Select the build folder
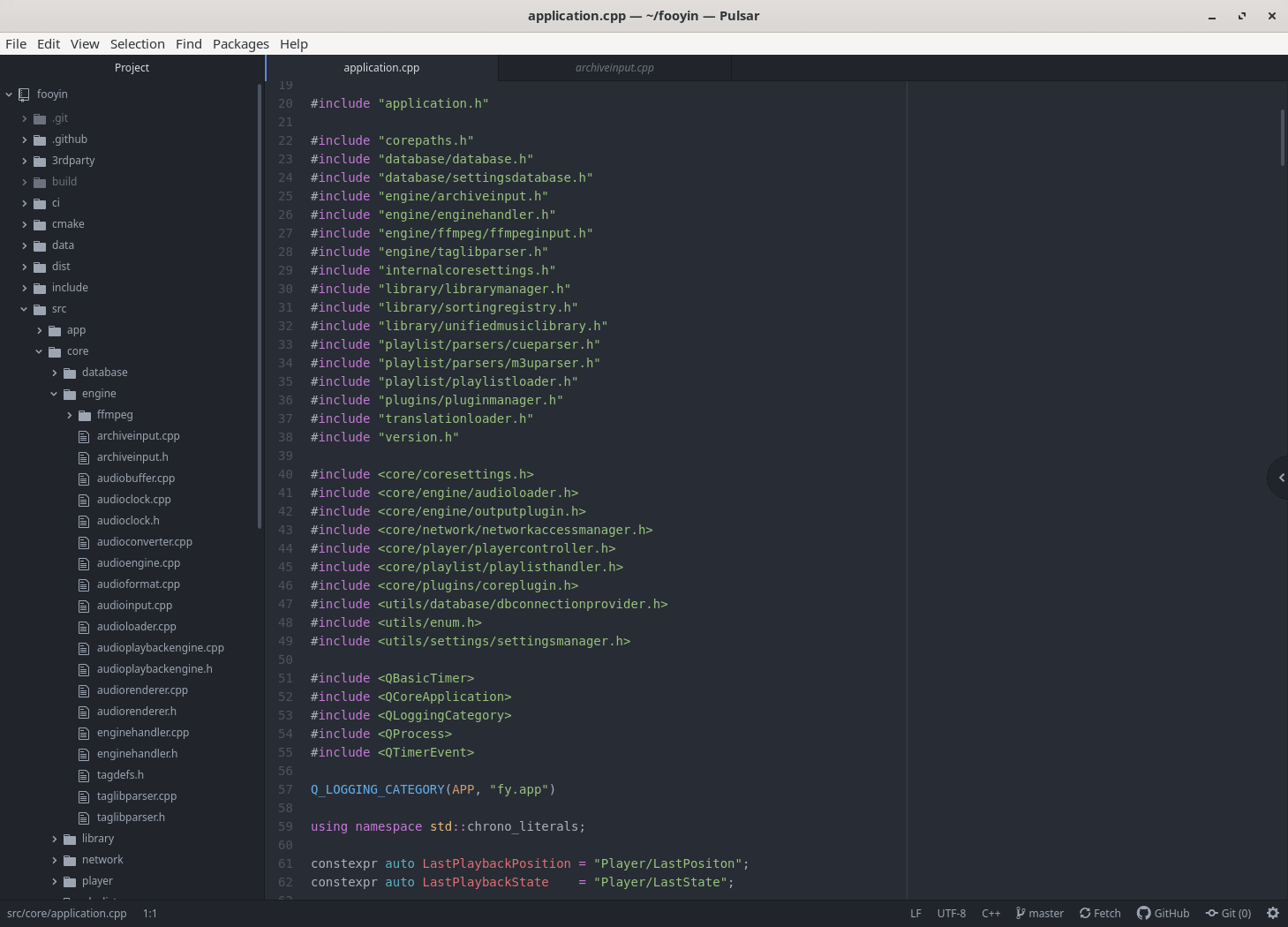 coord(64,182)
